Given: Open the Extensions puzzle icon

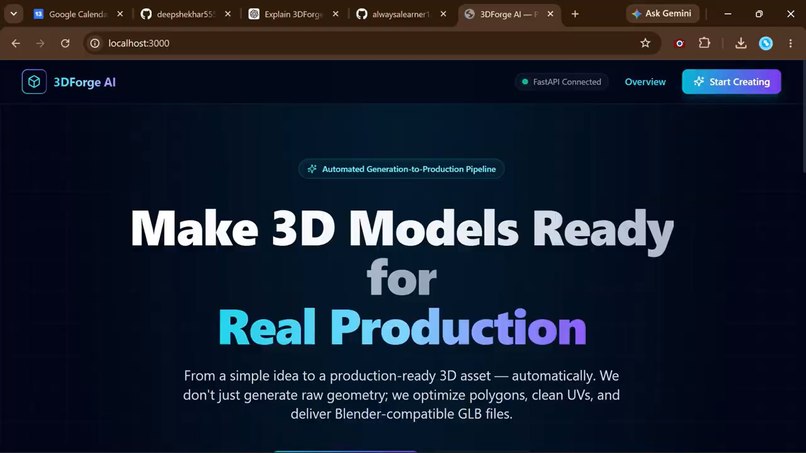Looking at the screenshot, I should [x=705, y=43].
